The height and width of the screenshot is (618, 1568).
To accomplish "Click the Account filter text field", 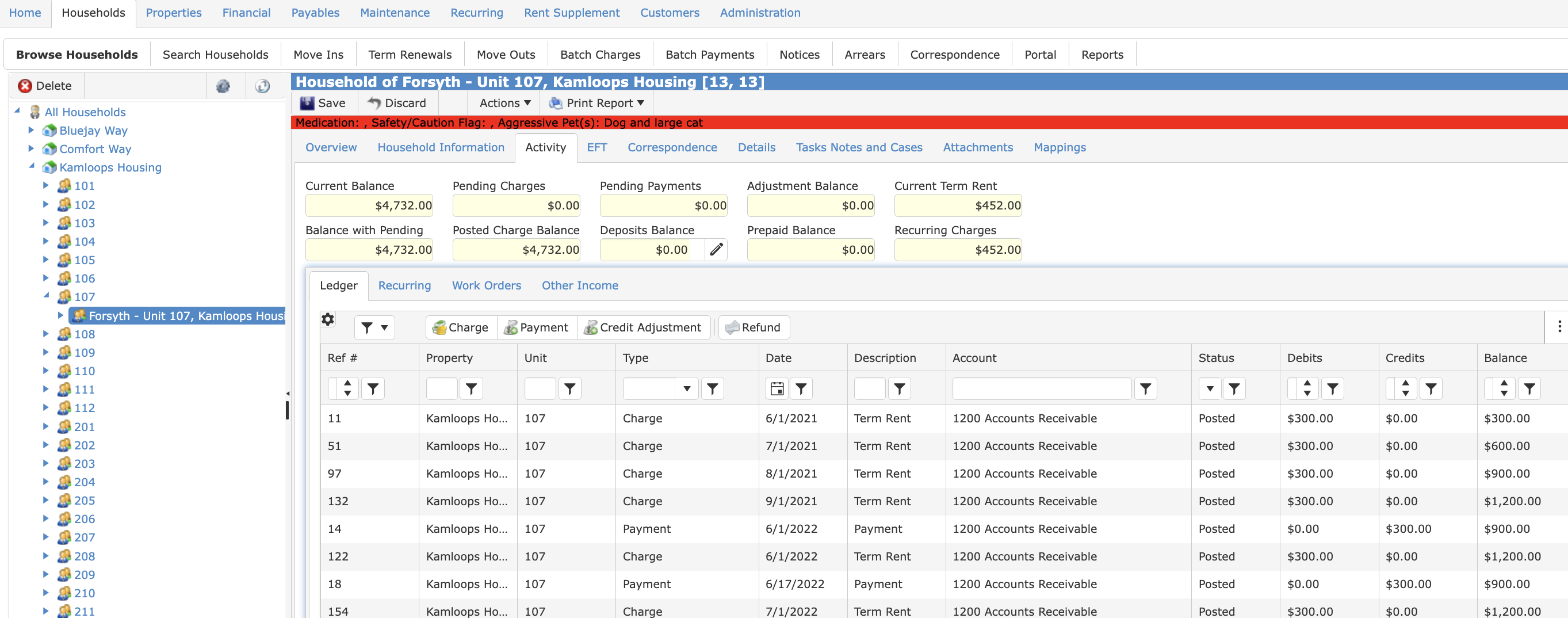I will click(x=1042, y=388).
